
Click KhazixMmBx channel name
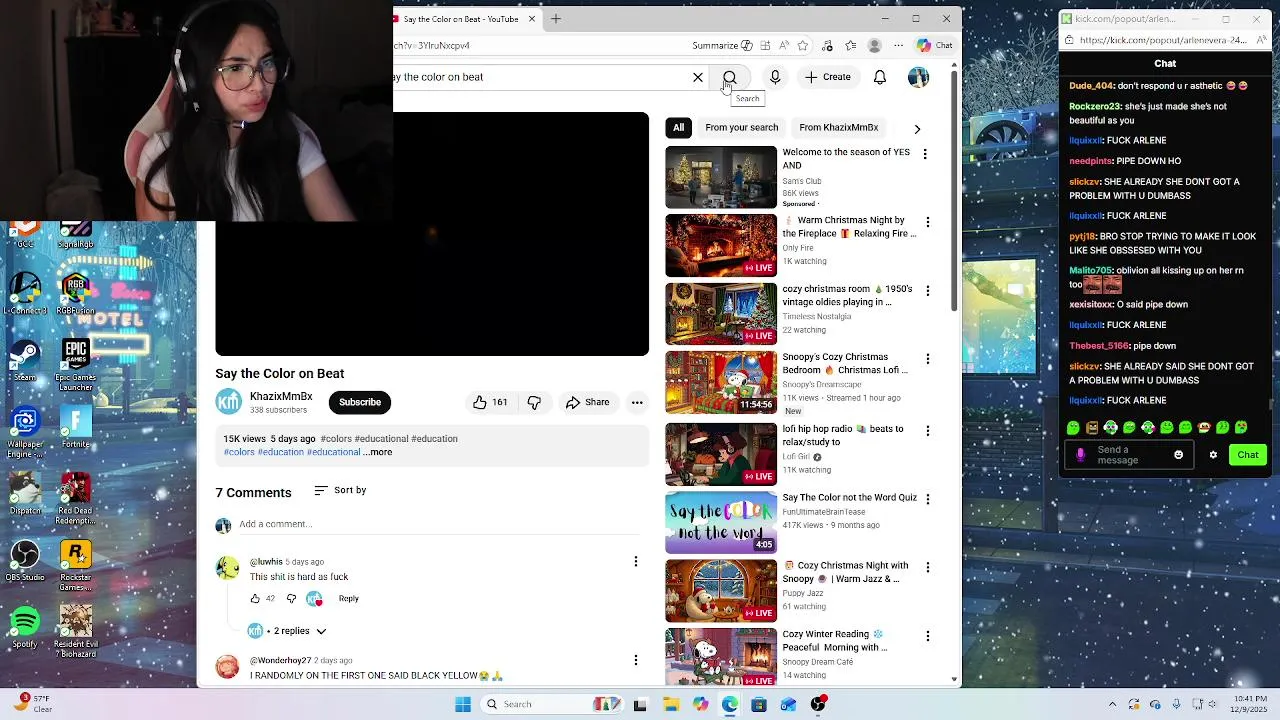[x=281, y=396]
